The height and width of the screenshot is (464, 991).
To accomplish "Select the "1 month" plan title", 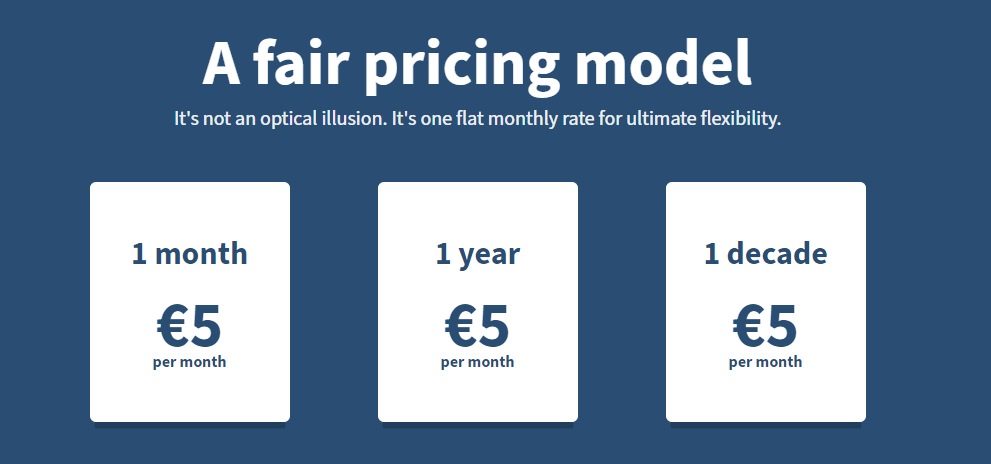I will click(190, 254).
